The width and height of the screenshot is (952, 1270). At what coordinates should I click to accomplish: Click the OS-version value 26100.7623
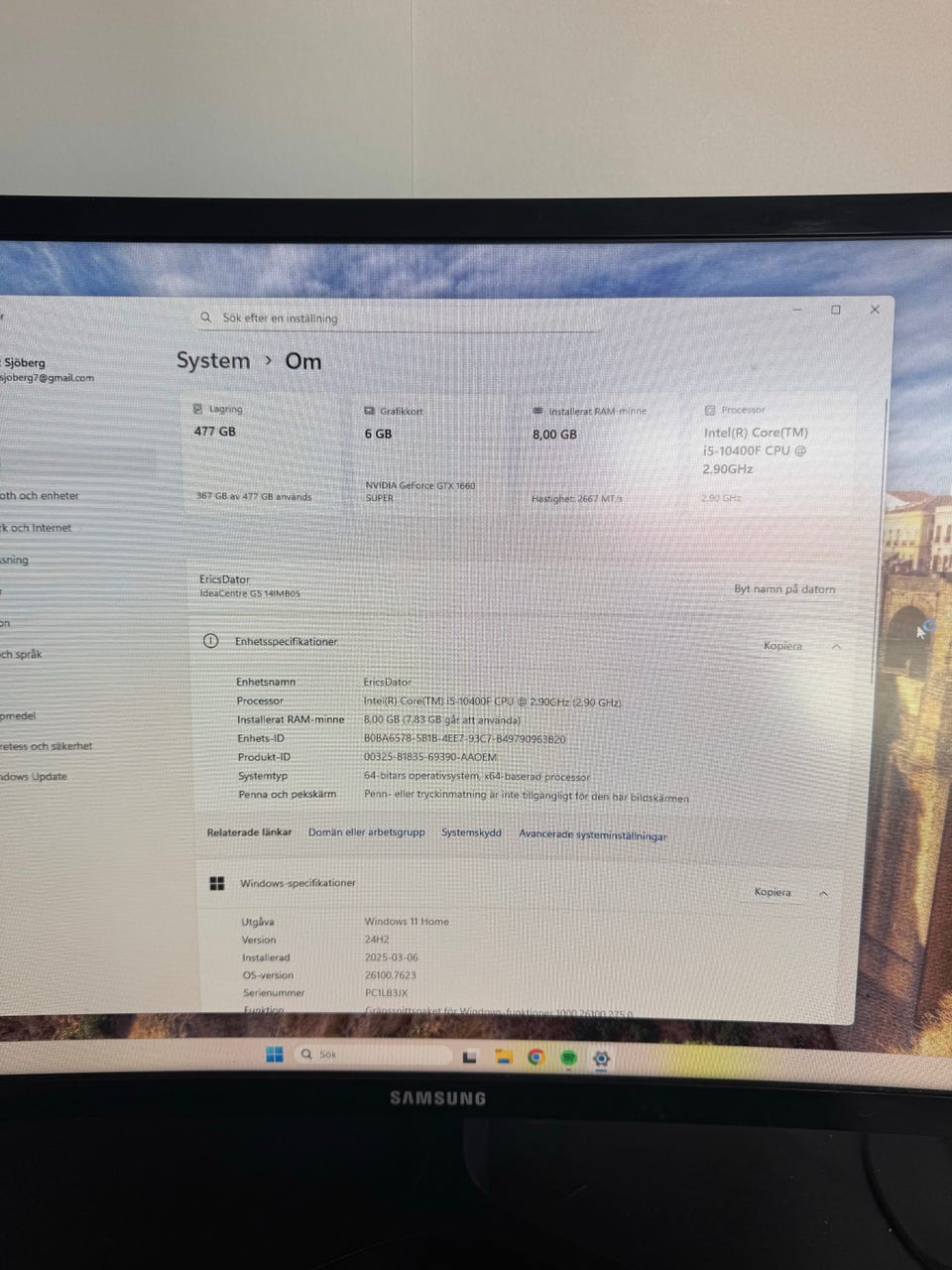coord(391,975)
